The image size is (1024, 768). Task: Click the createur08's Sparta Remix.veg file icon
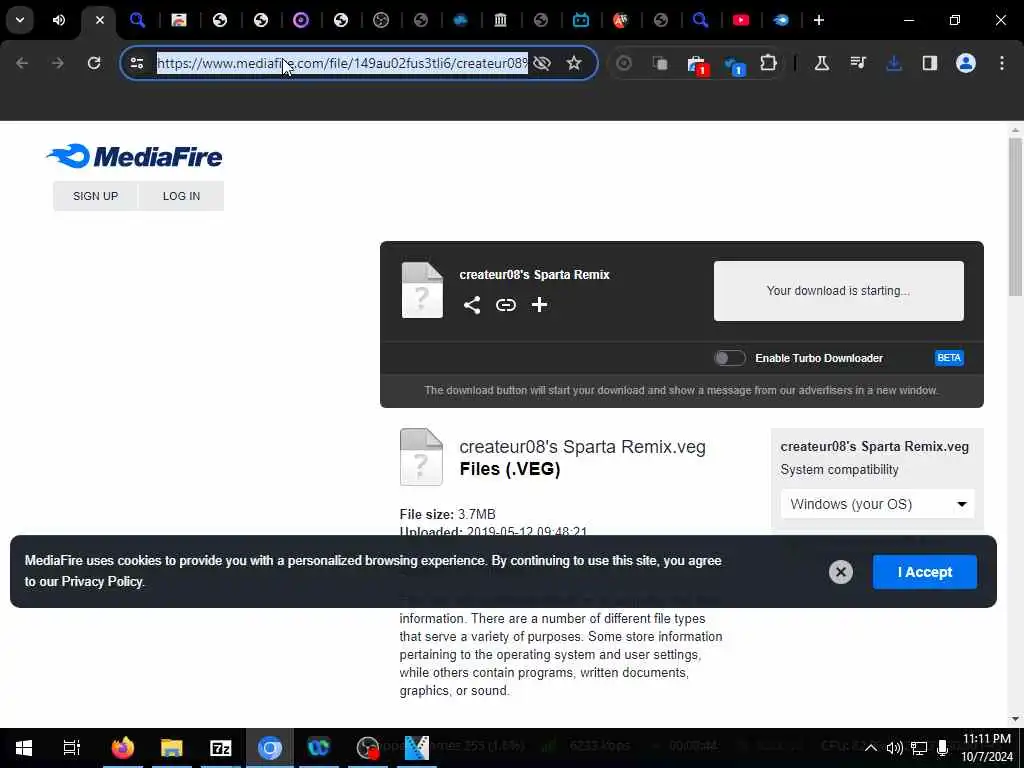point(421,457)
